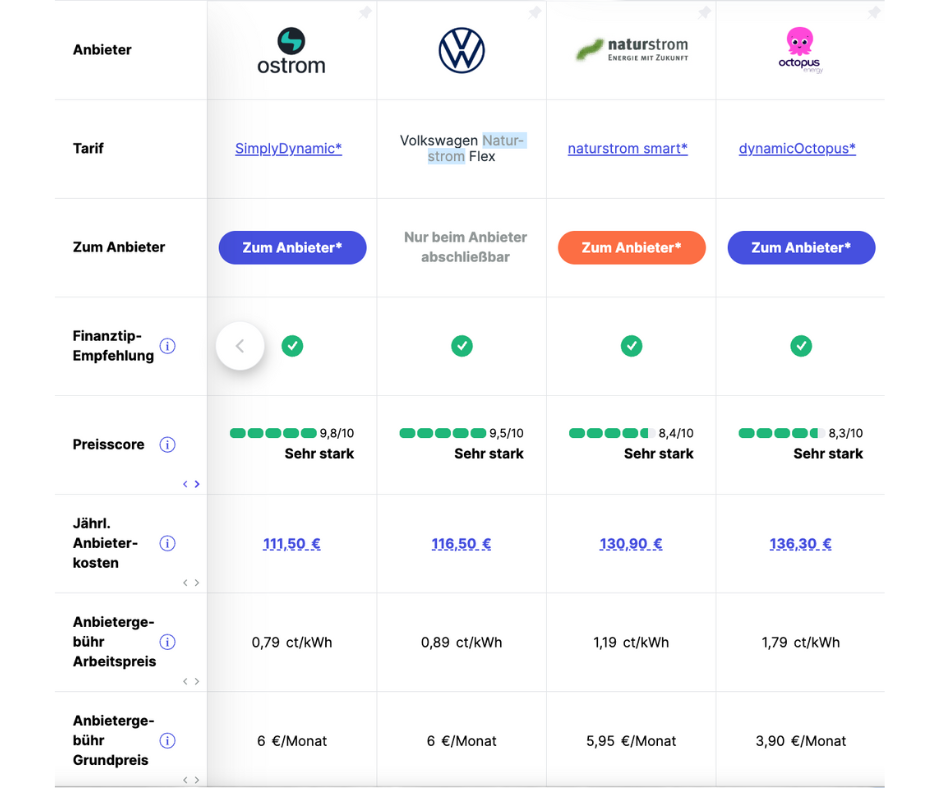
Task: Open the naturstrom smart tariff link
Action: click(x=628, y=148)
